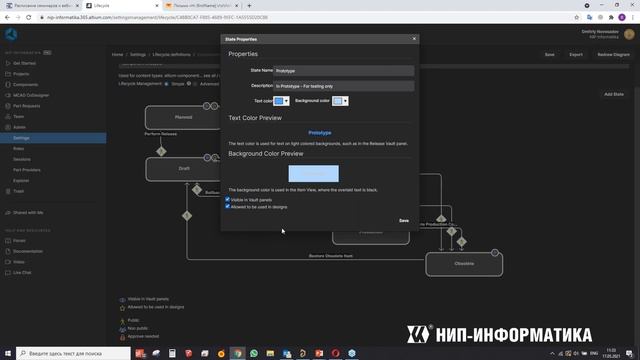640x360 pixels.
Task: Open the Forum help icon
Action: click(x=8, y=241)
